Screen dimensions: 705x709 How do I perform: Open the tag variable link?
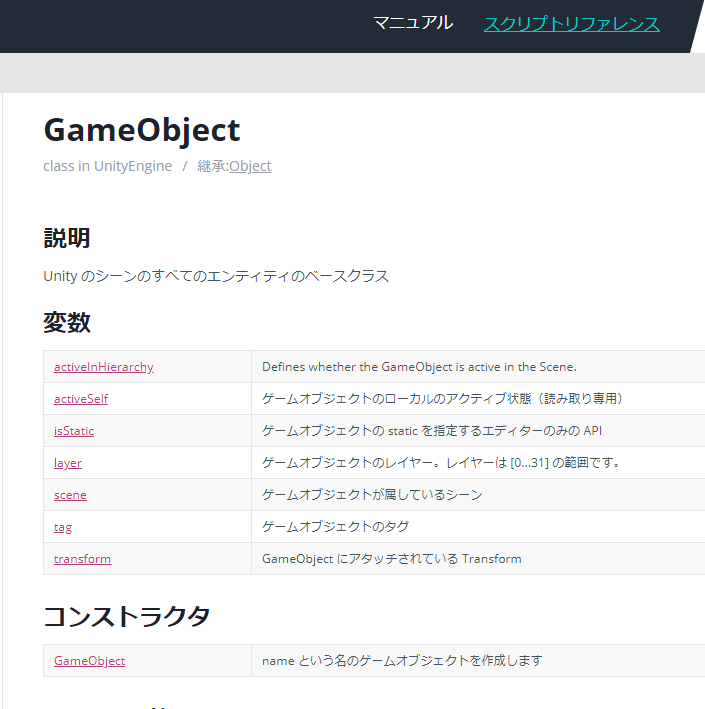coord(63,527)
